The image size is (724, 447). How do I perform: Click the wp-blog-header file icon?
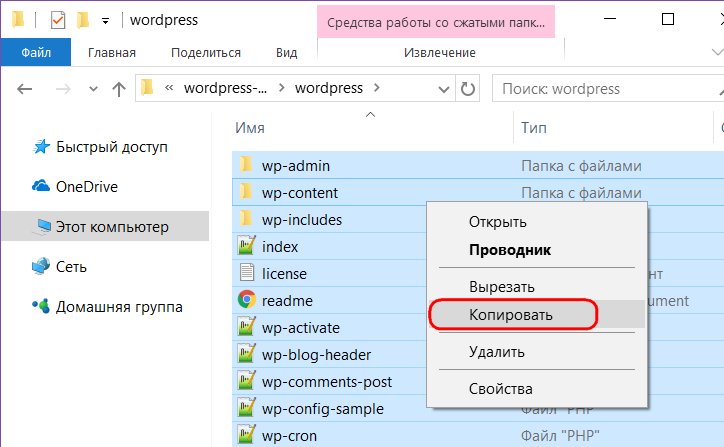[x=247, y=353]
